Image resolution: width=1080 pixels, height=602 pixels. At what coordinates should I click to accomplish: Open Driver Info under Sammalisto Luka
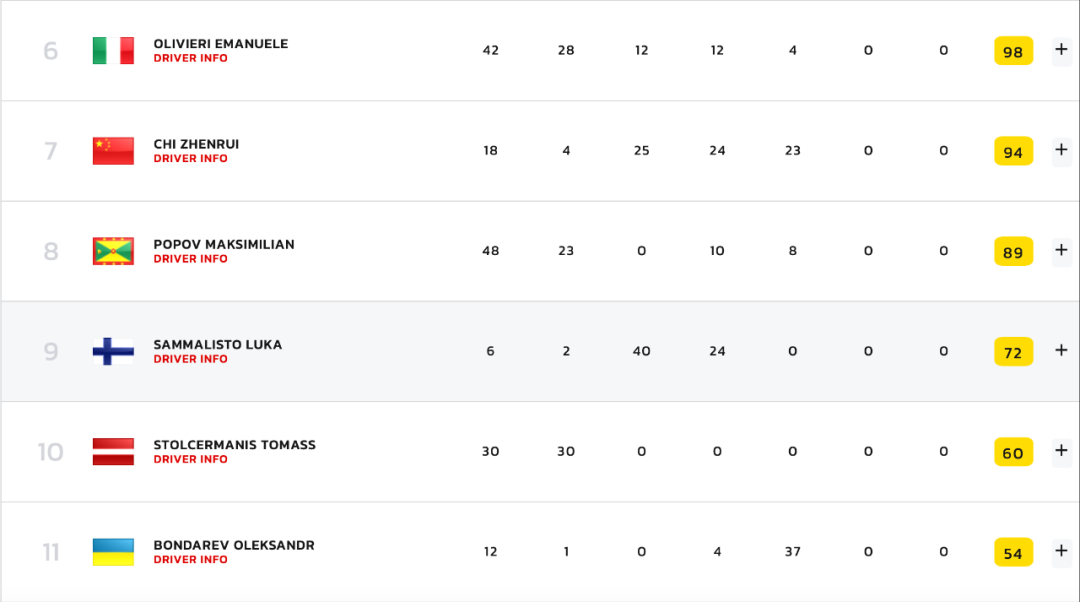[190, 359]
